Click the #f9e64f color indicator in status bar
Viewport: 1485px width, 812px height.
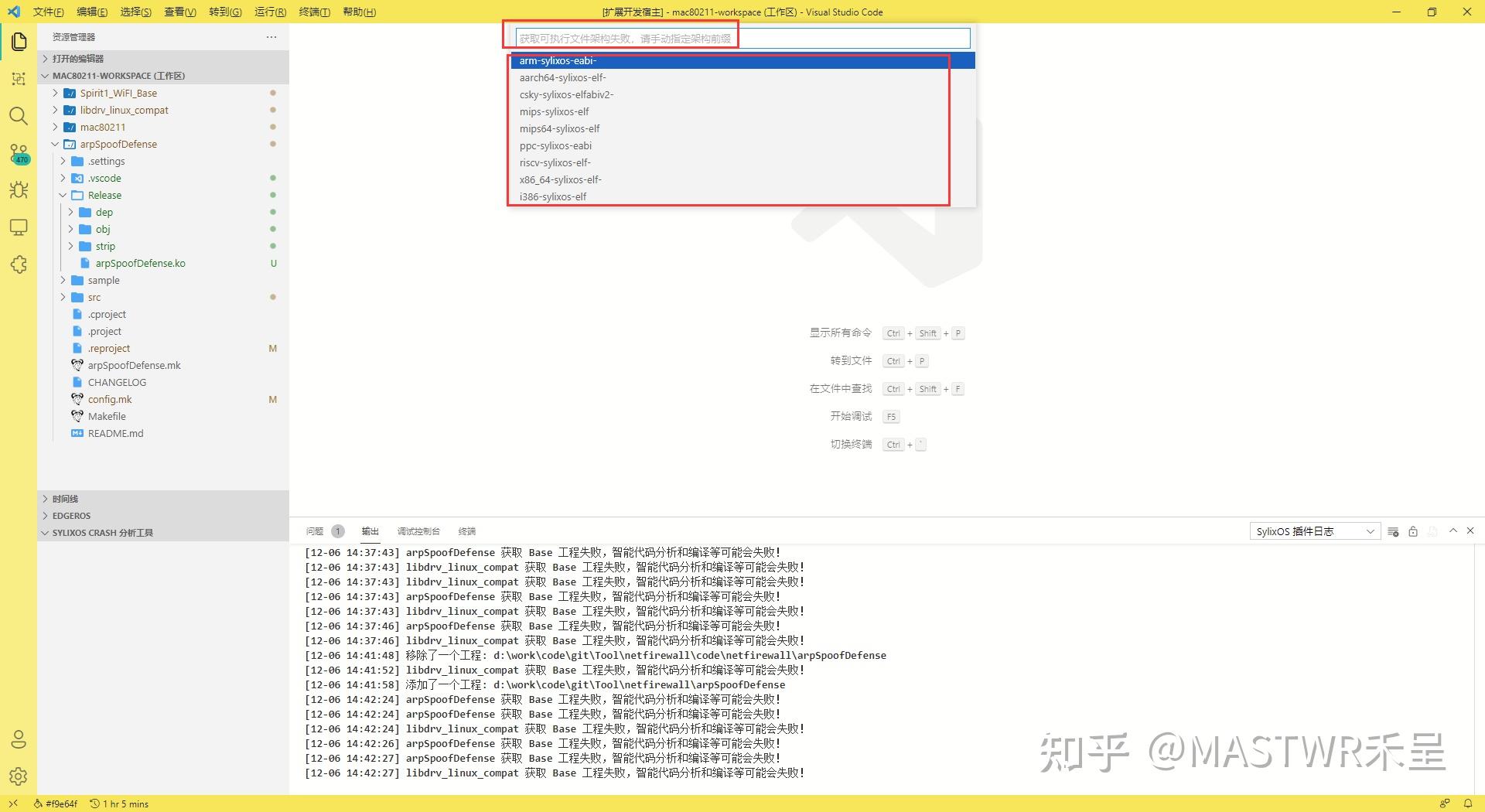point(55,803)
